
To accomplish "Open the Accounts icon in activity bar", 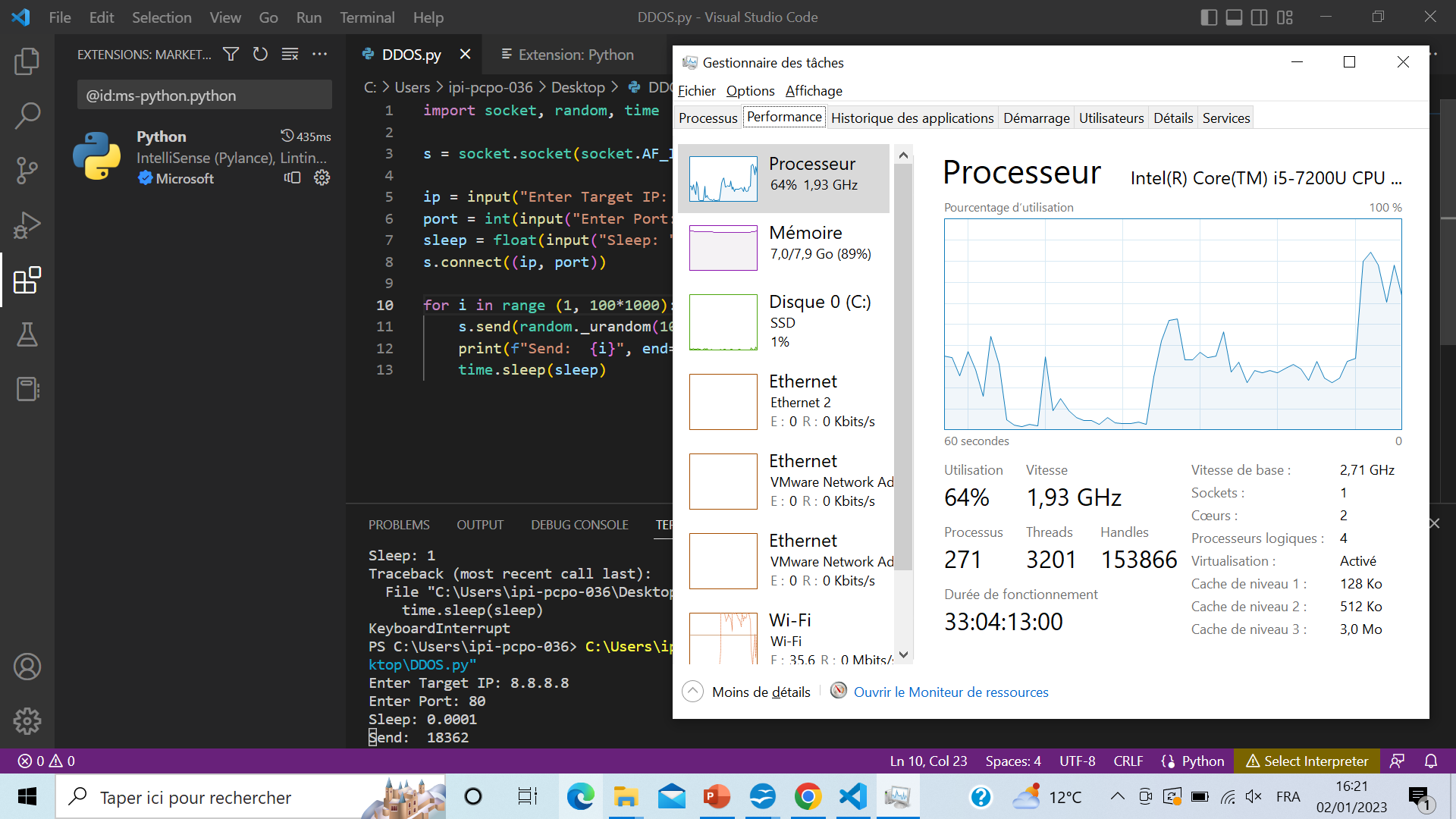I will coord(27,667).
